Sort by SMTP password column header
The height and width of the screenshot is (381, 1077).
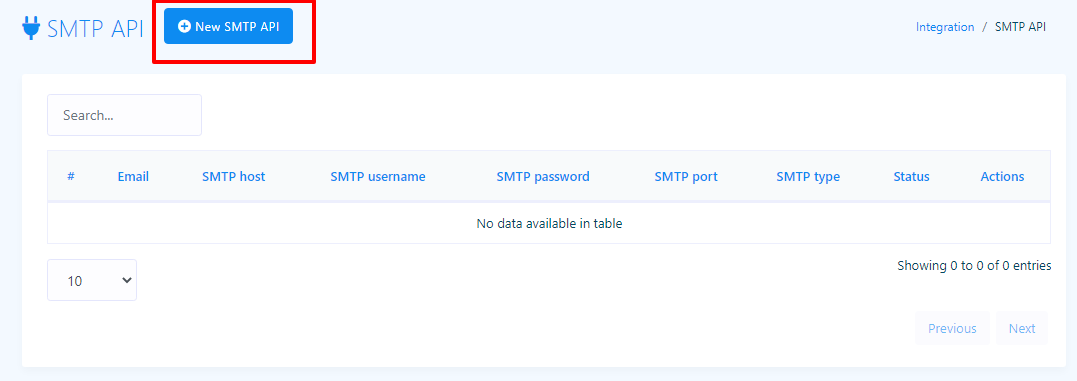pyautogui.click(x=543, y=176)
